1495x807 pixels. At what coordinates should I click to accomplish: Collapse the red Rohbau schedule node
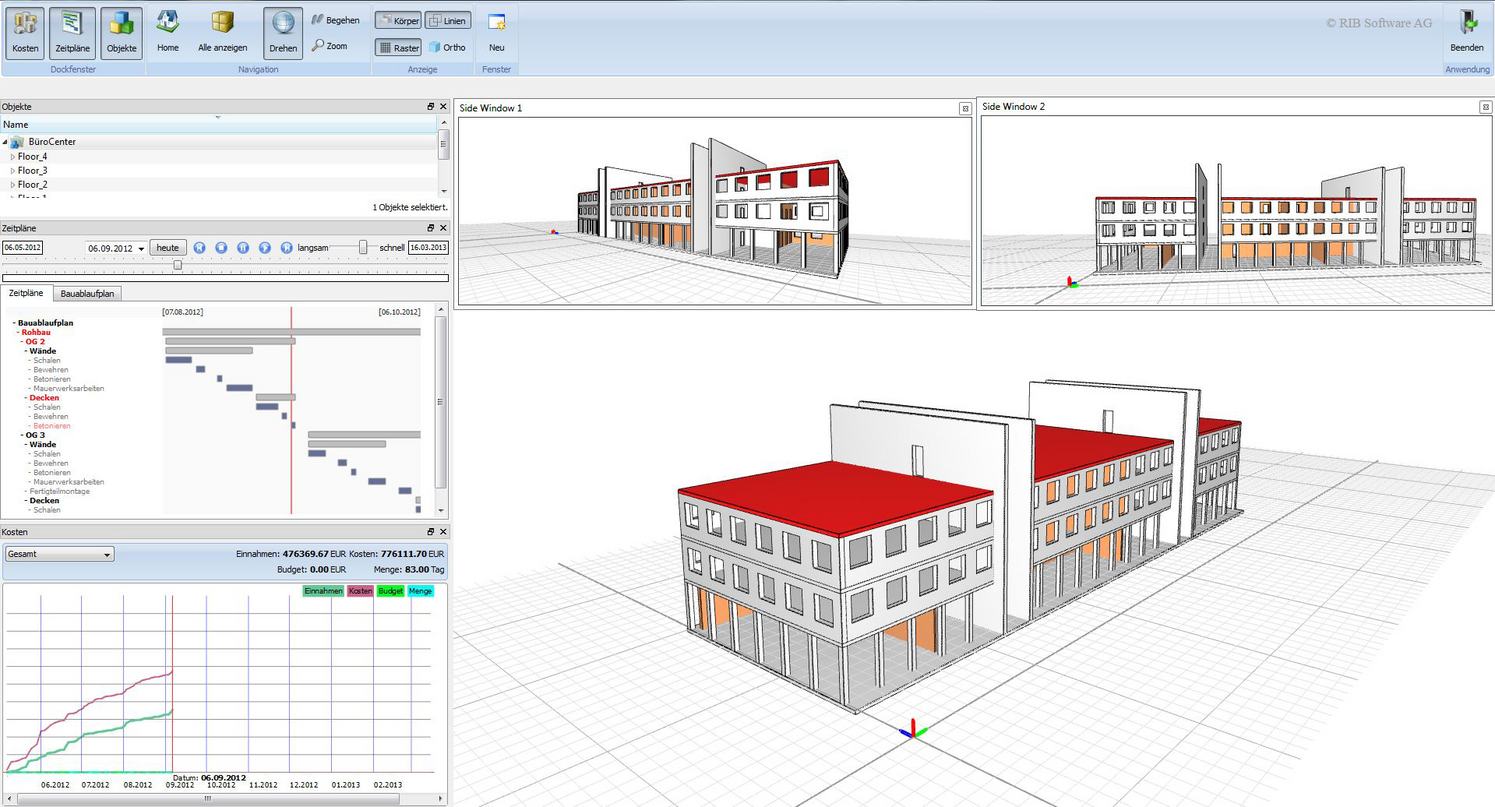(18, 332)
